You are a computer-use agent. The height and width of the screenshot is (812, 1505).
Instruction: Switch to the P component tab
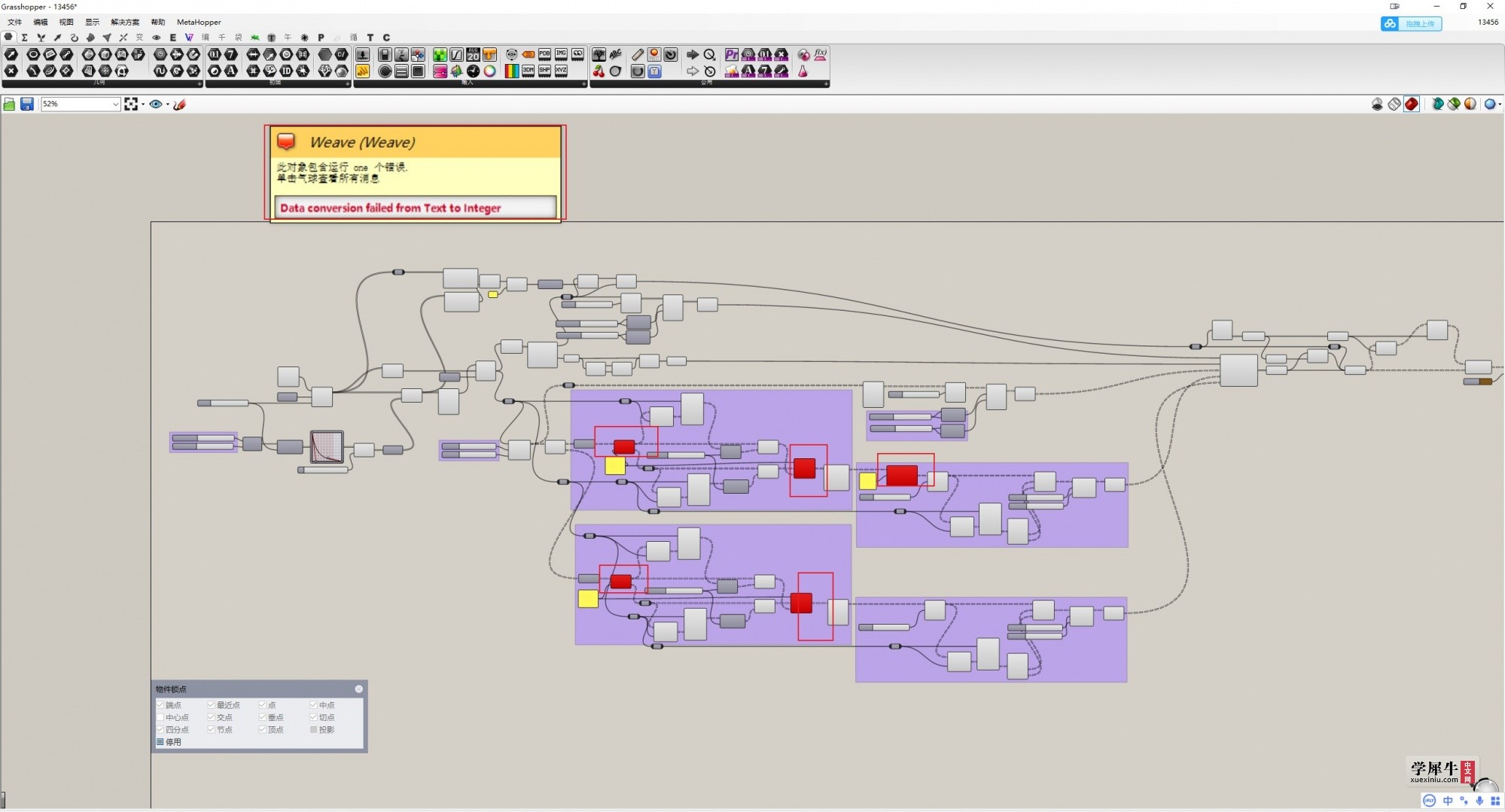coord(321,37)
